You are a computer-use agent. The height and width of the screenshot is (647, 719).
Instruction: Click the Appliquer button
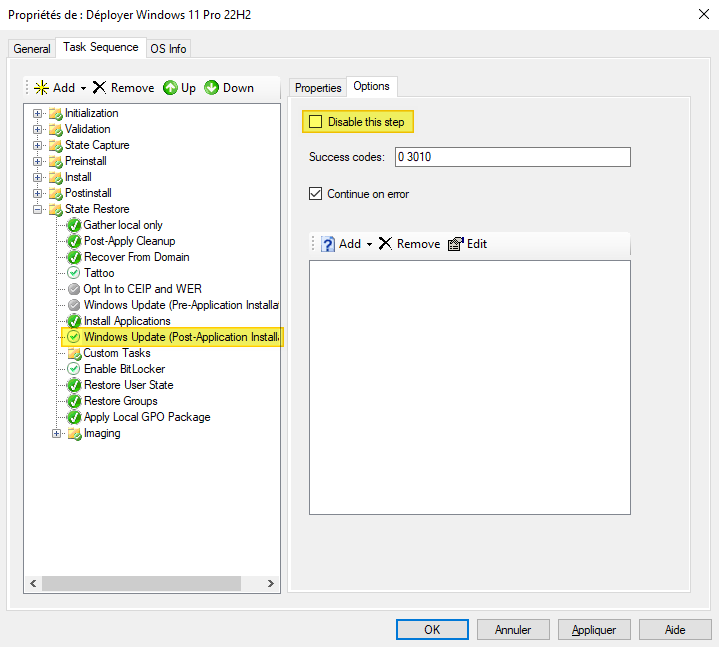[x=594, y=630]
